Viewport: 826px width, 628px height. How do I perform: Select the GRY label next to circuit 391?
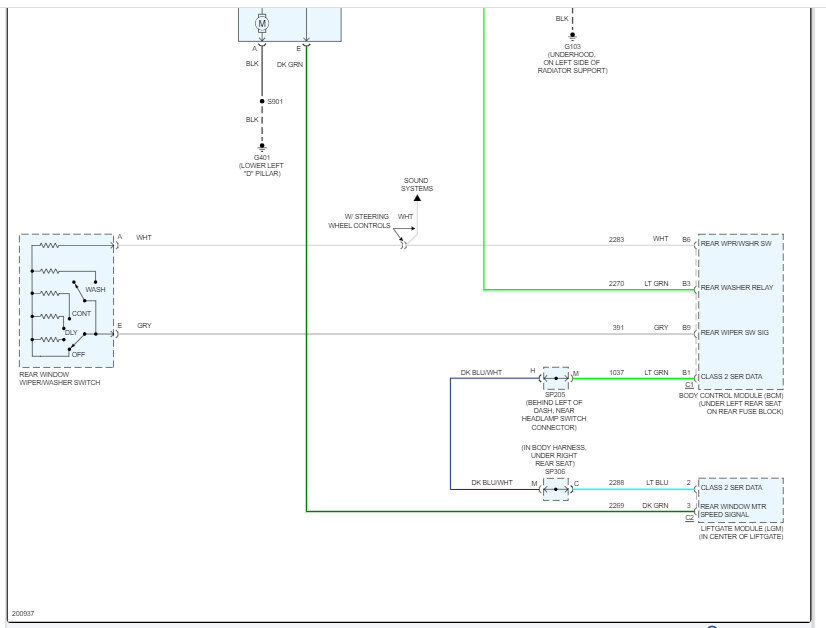pos(661,327)
